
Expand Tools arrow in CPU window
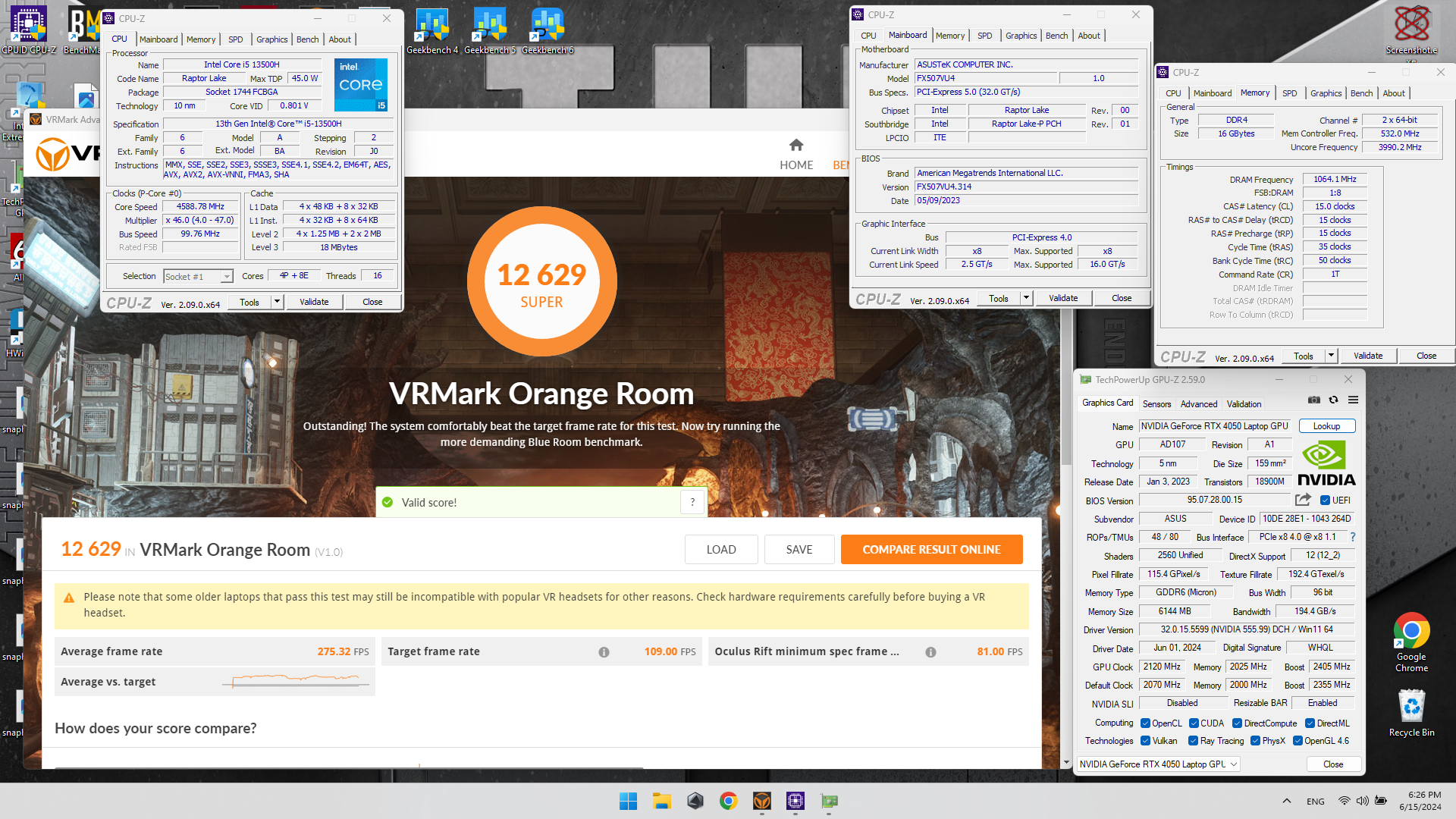click(x=277, y=302)
